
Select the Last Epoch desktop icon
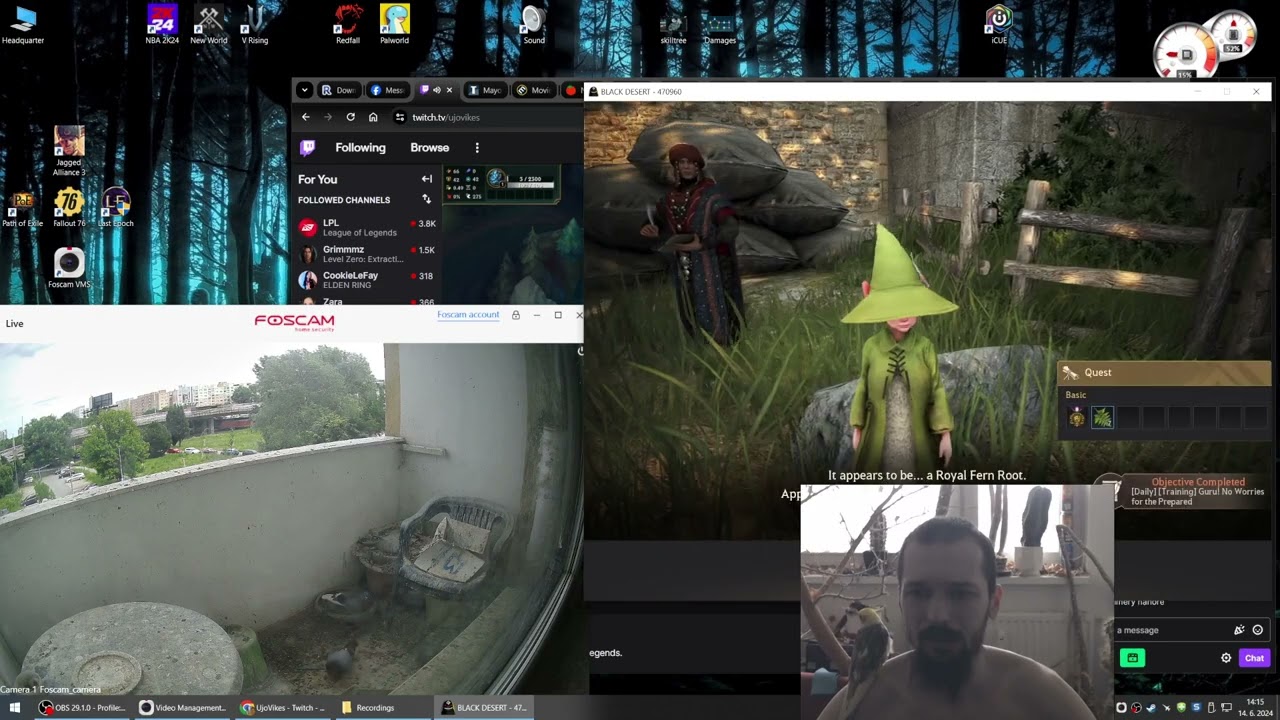pos(116,207)
